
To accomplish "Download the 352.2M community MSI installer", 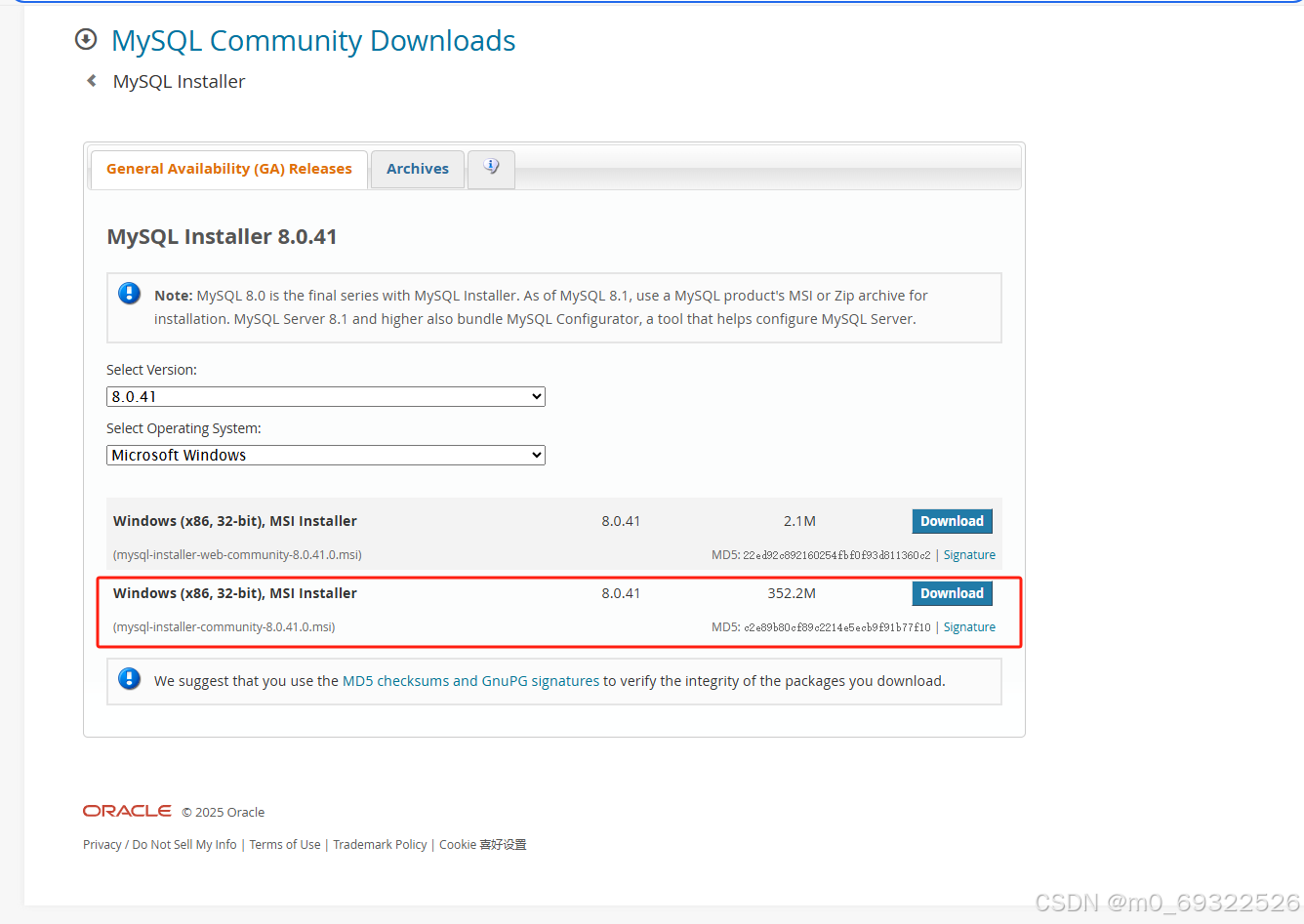I will 952,593.
